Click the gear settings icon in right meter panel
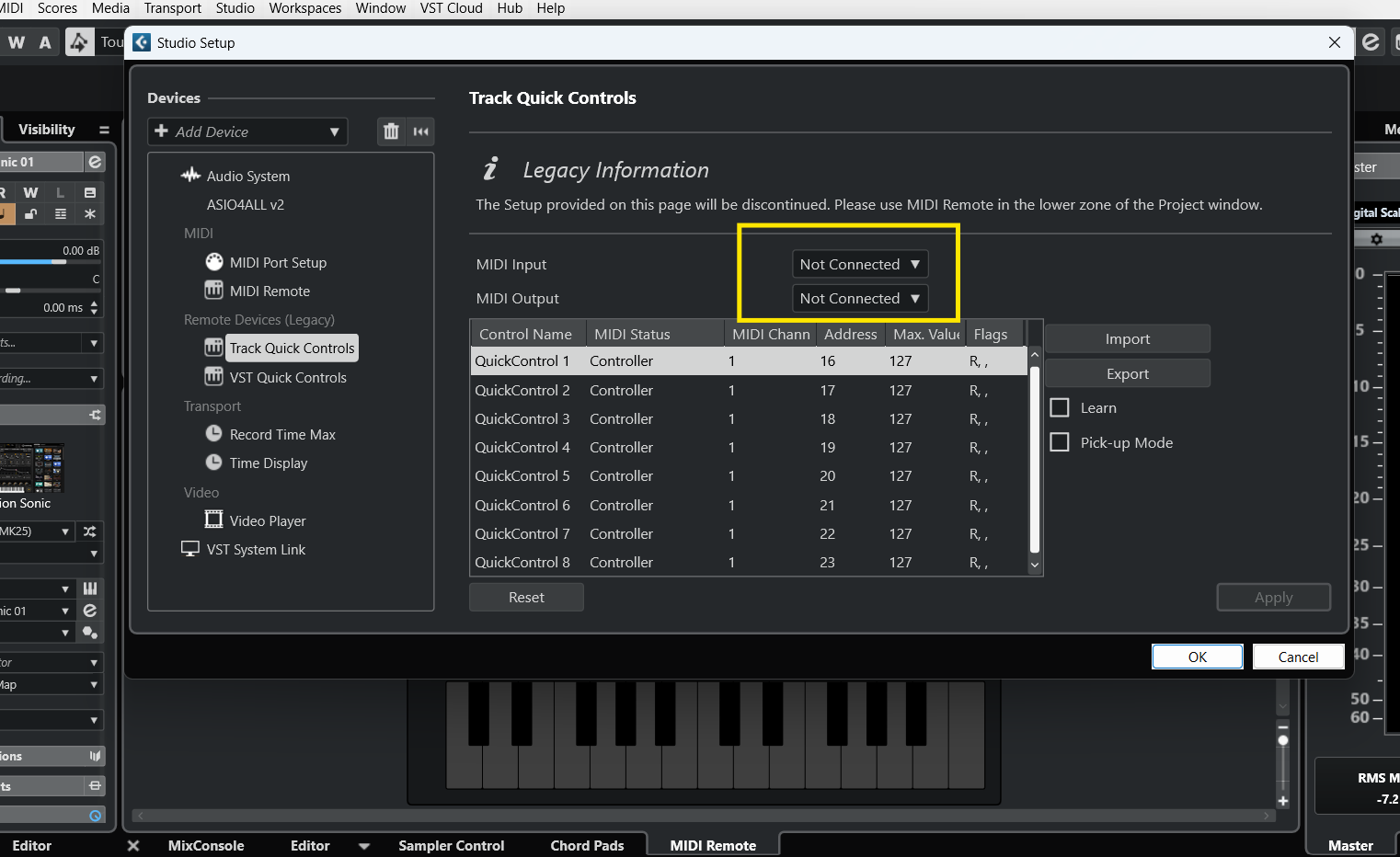Viewport: 1400px width, 857px height. pos(1376,239)
